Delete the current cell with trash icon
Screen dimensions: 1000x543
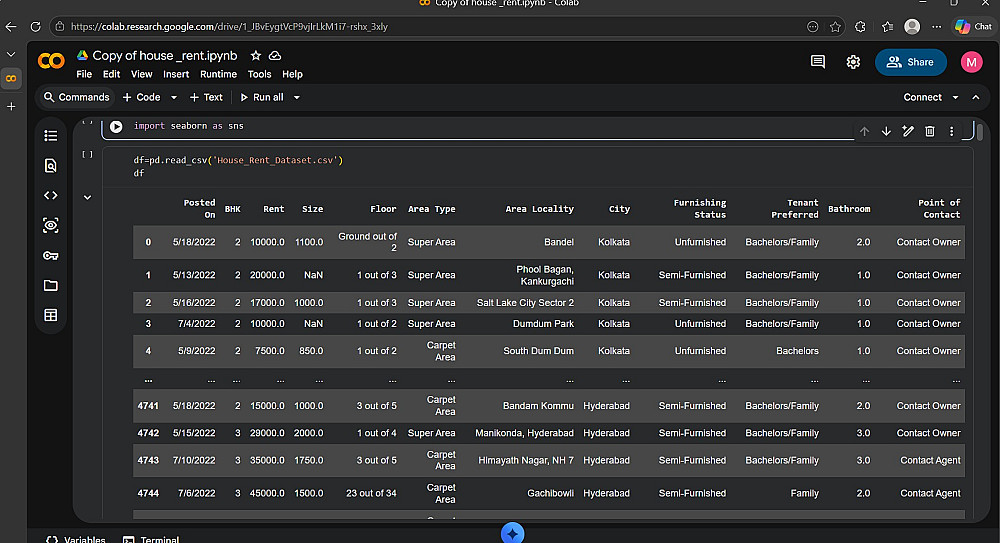coord(930,131)
